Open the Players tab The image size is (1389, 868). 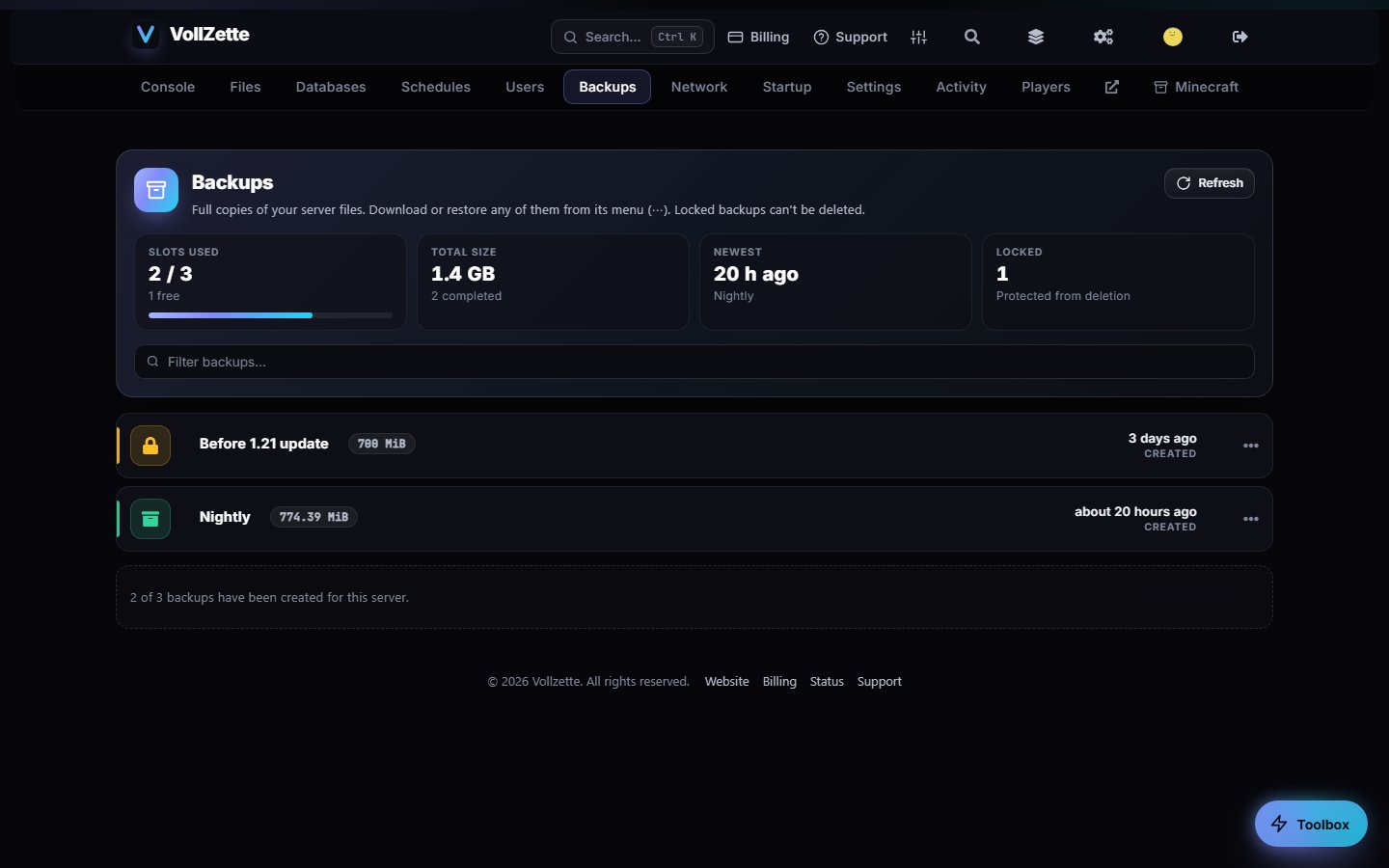1046,87
